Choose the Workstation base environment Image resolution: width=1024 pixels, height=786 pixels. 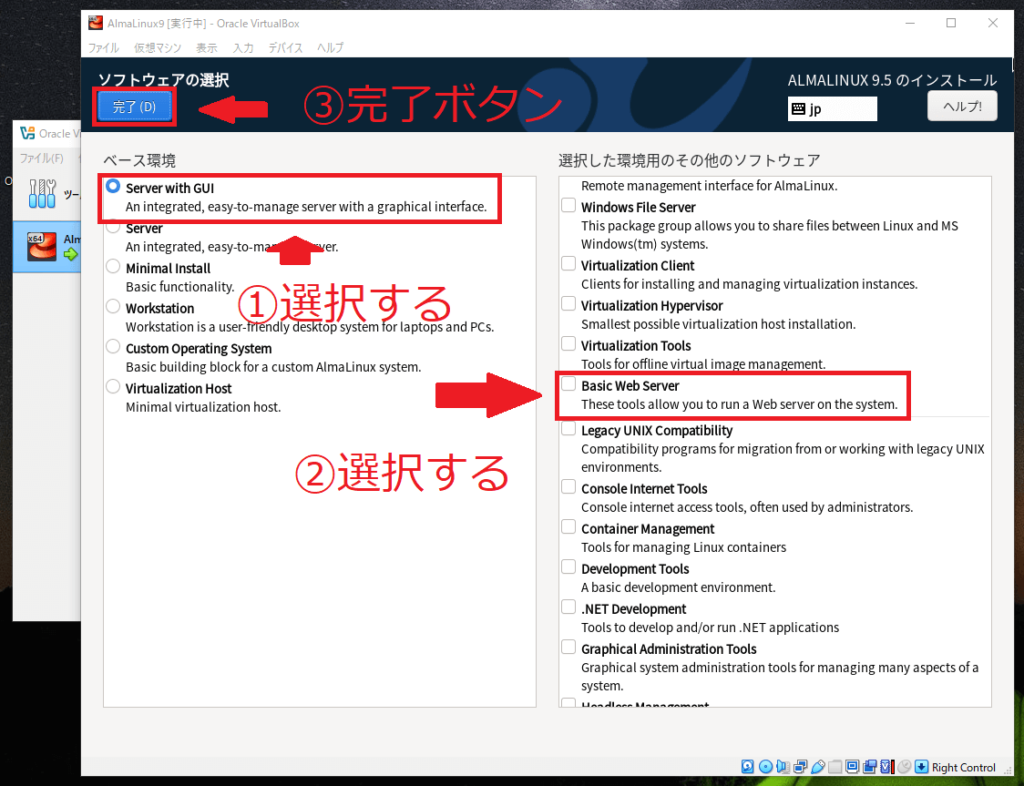(113, 306)
